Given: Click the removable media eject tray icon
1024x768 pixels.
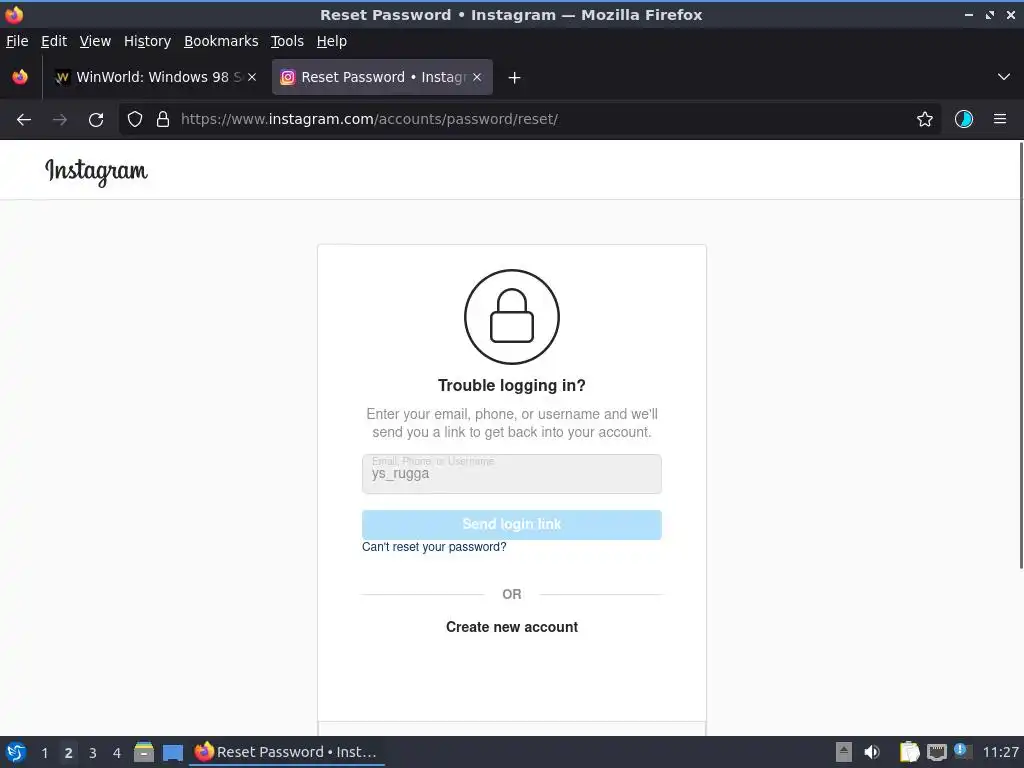Looking at the screenshot, I should (x=844, y=752).
